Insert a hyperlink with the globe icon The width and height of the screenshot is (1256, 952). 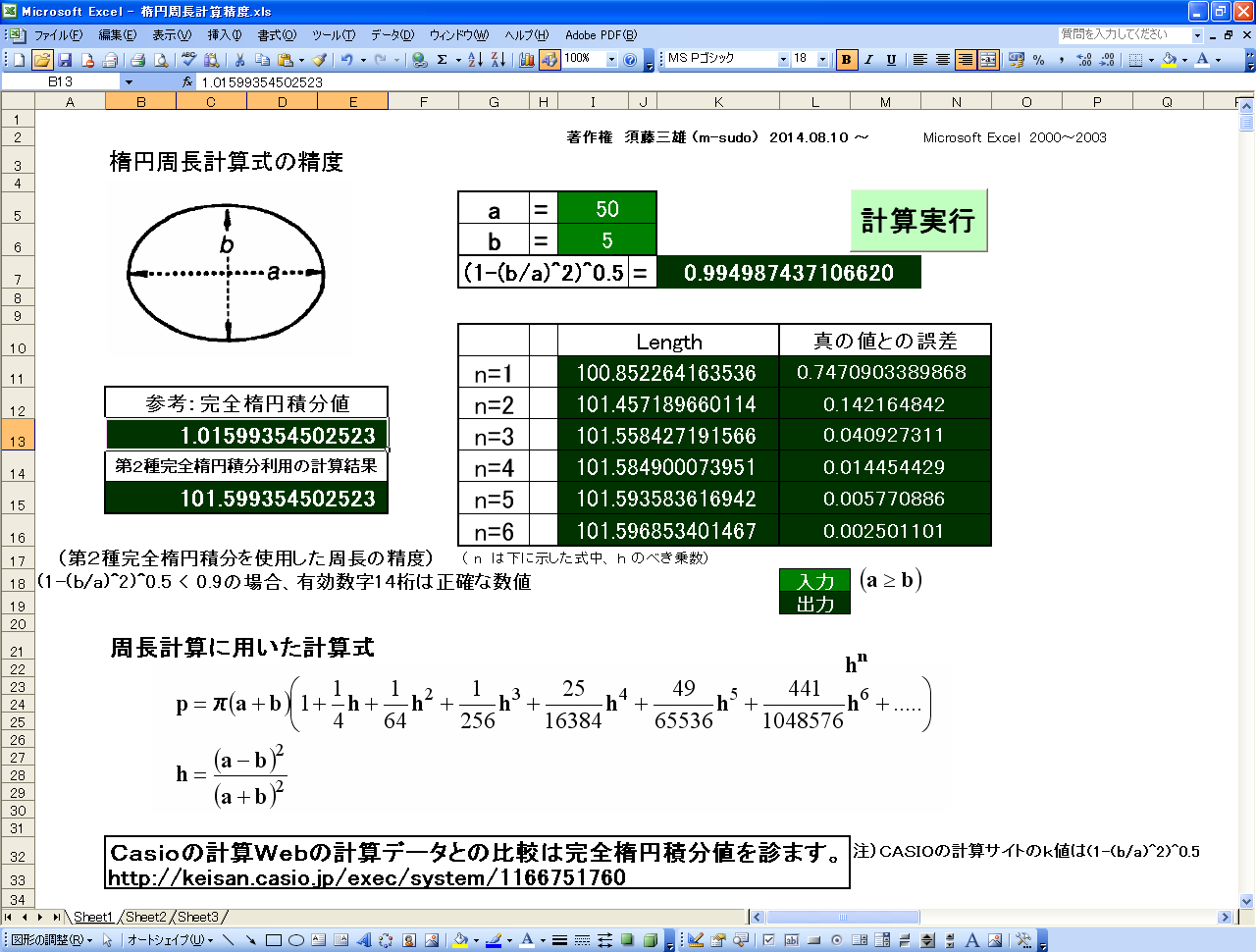click(x=418, y=60)
